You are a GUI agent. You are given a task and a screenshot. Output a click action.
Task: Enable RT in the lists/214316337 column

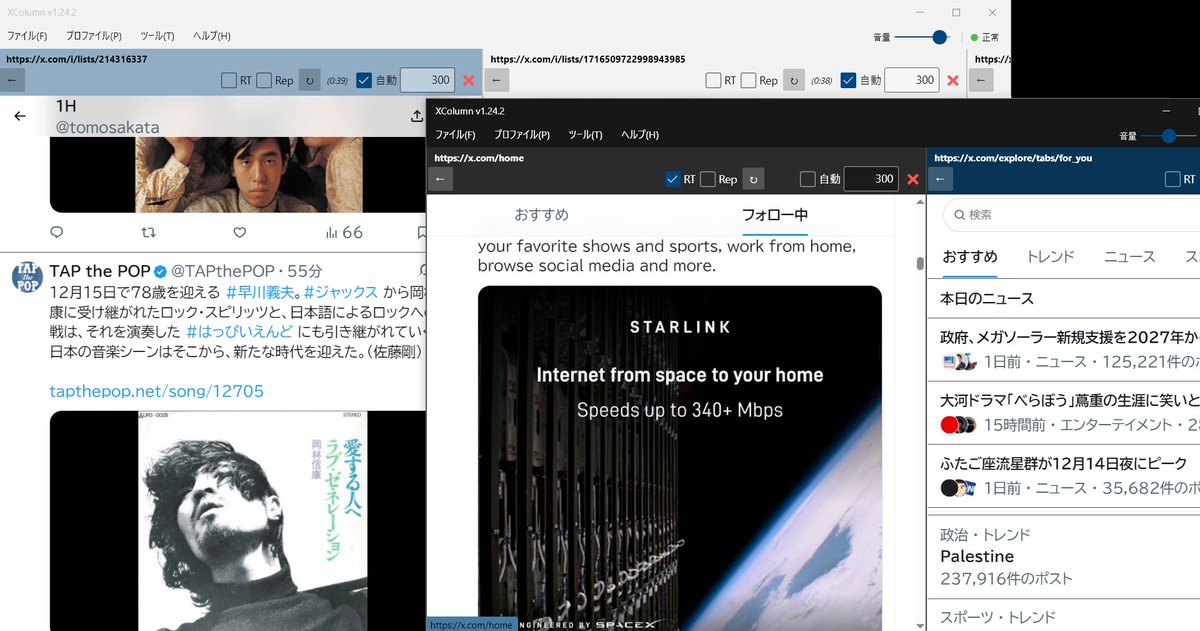point(229,80)
